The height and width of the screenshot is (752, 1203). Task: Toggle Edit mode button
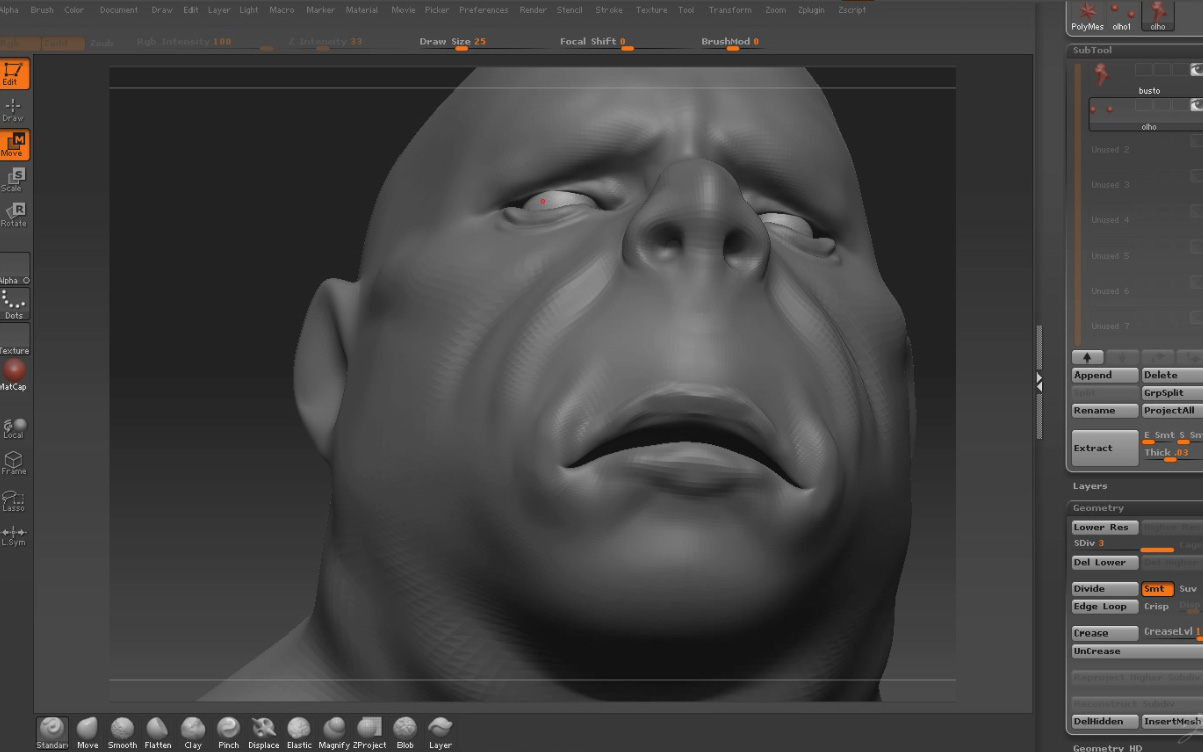[x=14, y=73]
